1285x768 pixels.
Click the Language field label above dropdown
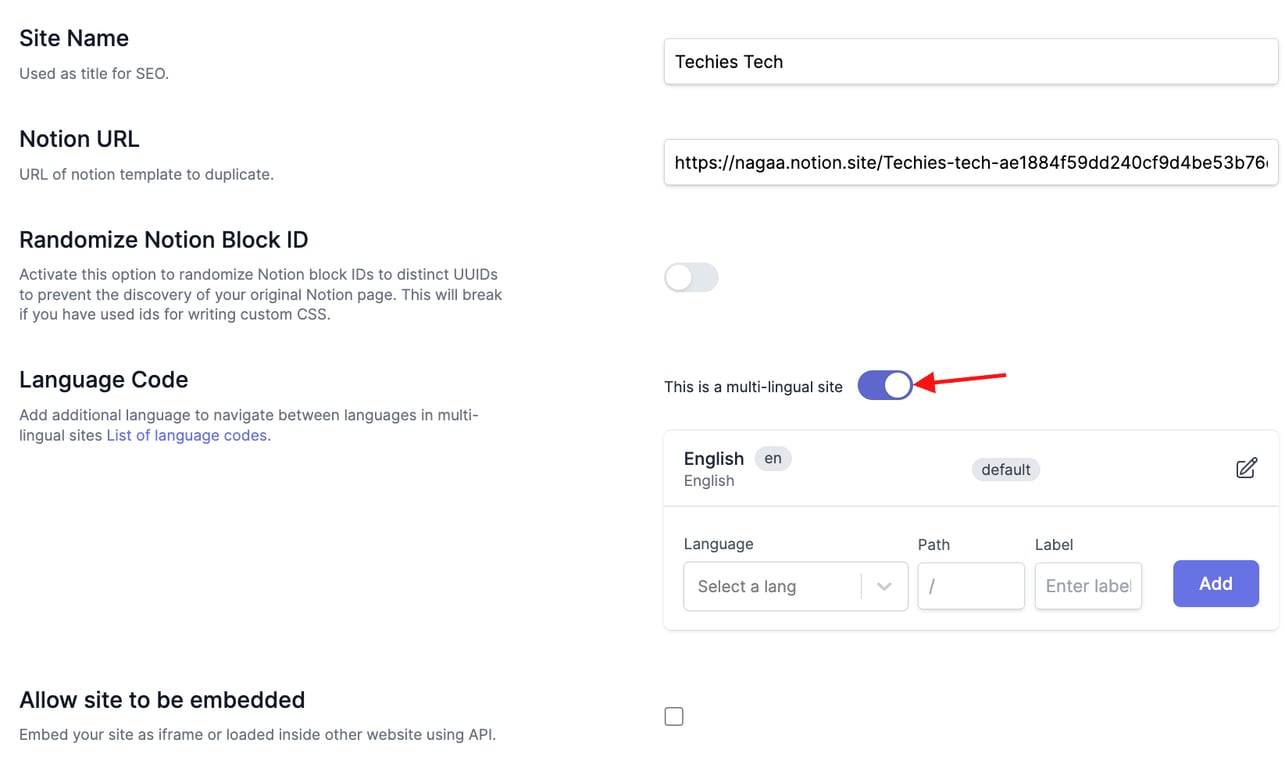point(718,544)
